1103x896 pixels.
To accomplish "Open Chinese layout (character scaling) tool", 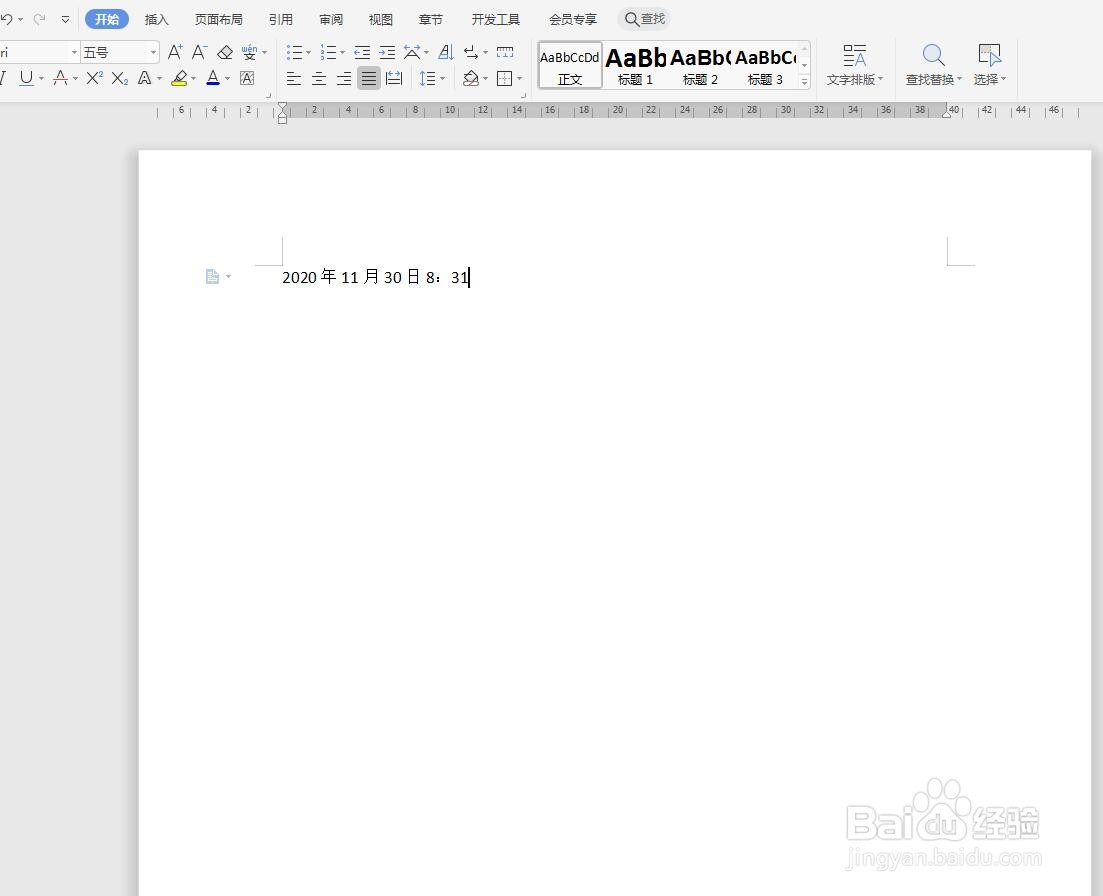I will (x=412, y=52).
